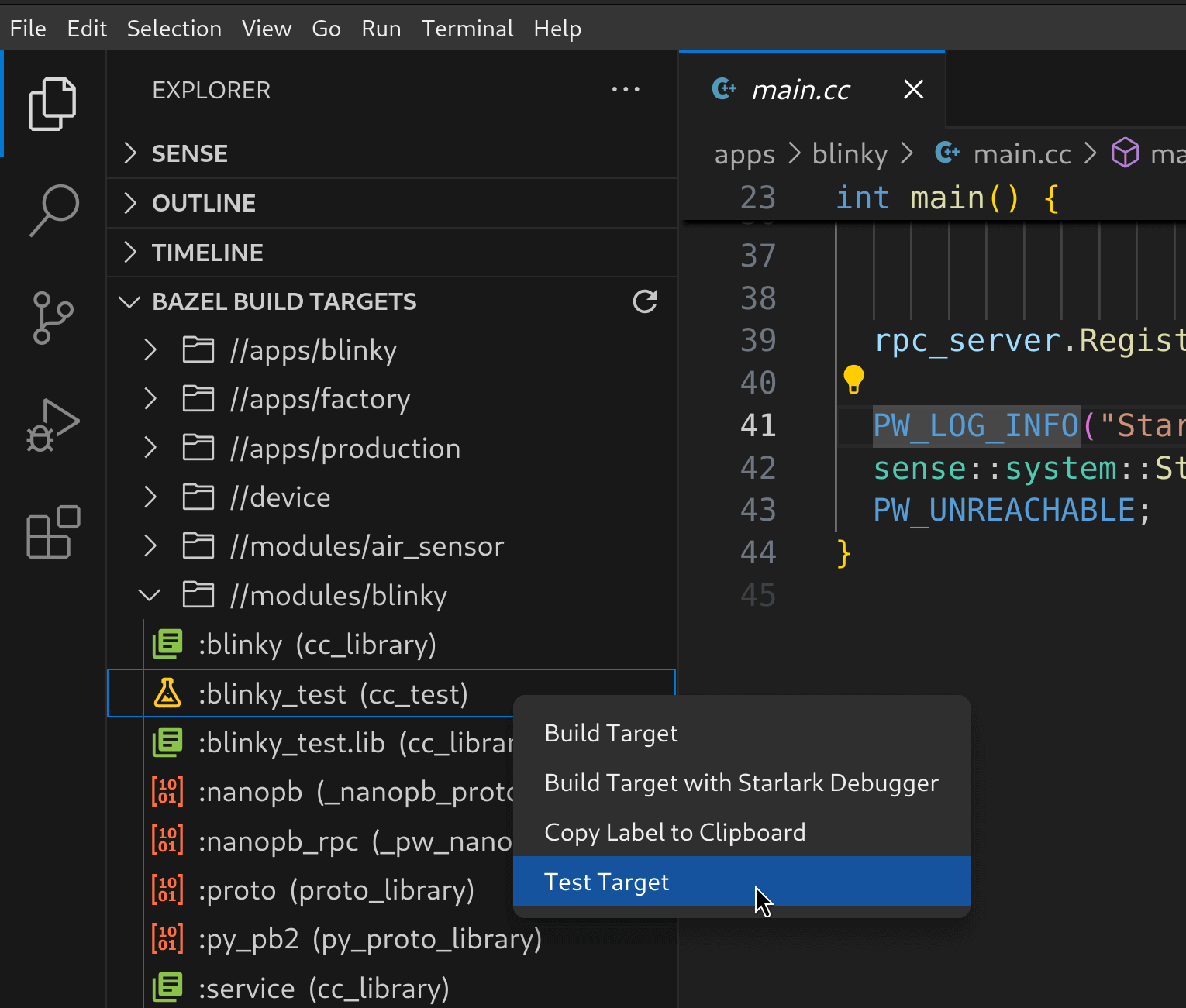This screenshot has height=1008, width=1186.
Task: Click the main.cc breadcrumb segment
Action: tap(1022, 154)
